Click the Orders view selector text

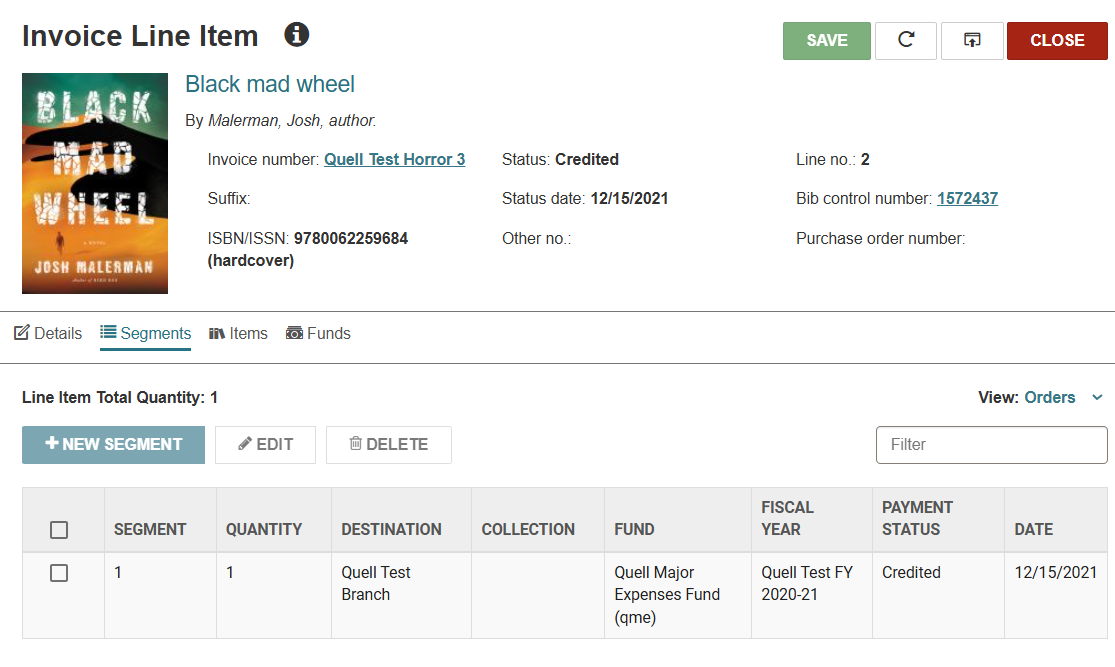1050,397
